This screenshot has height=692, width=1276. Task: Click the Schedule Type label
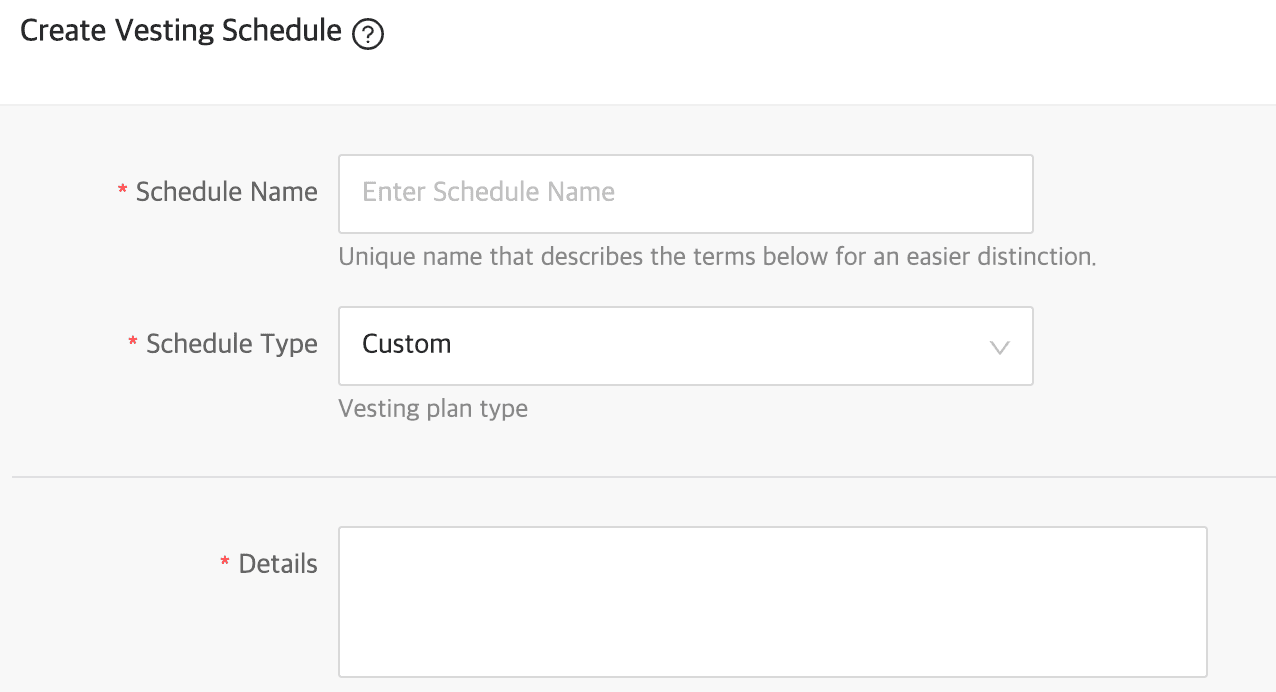[x=232, y=344]
